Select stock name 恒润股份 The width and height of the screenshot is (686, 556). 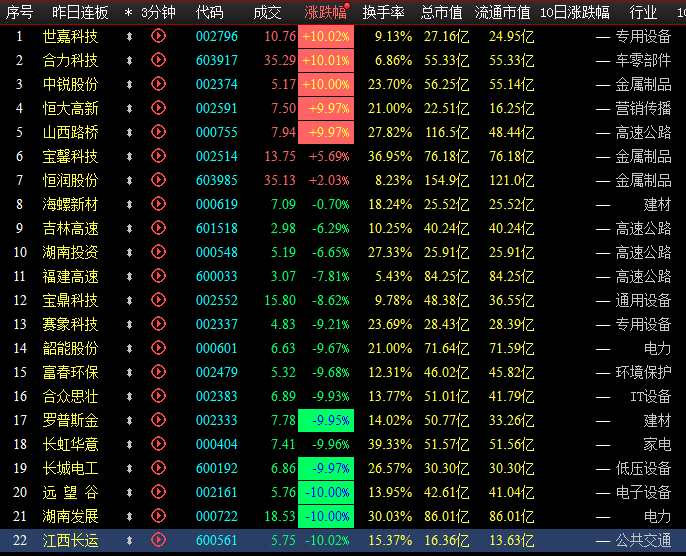[70, 180]
